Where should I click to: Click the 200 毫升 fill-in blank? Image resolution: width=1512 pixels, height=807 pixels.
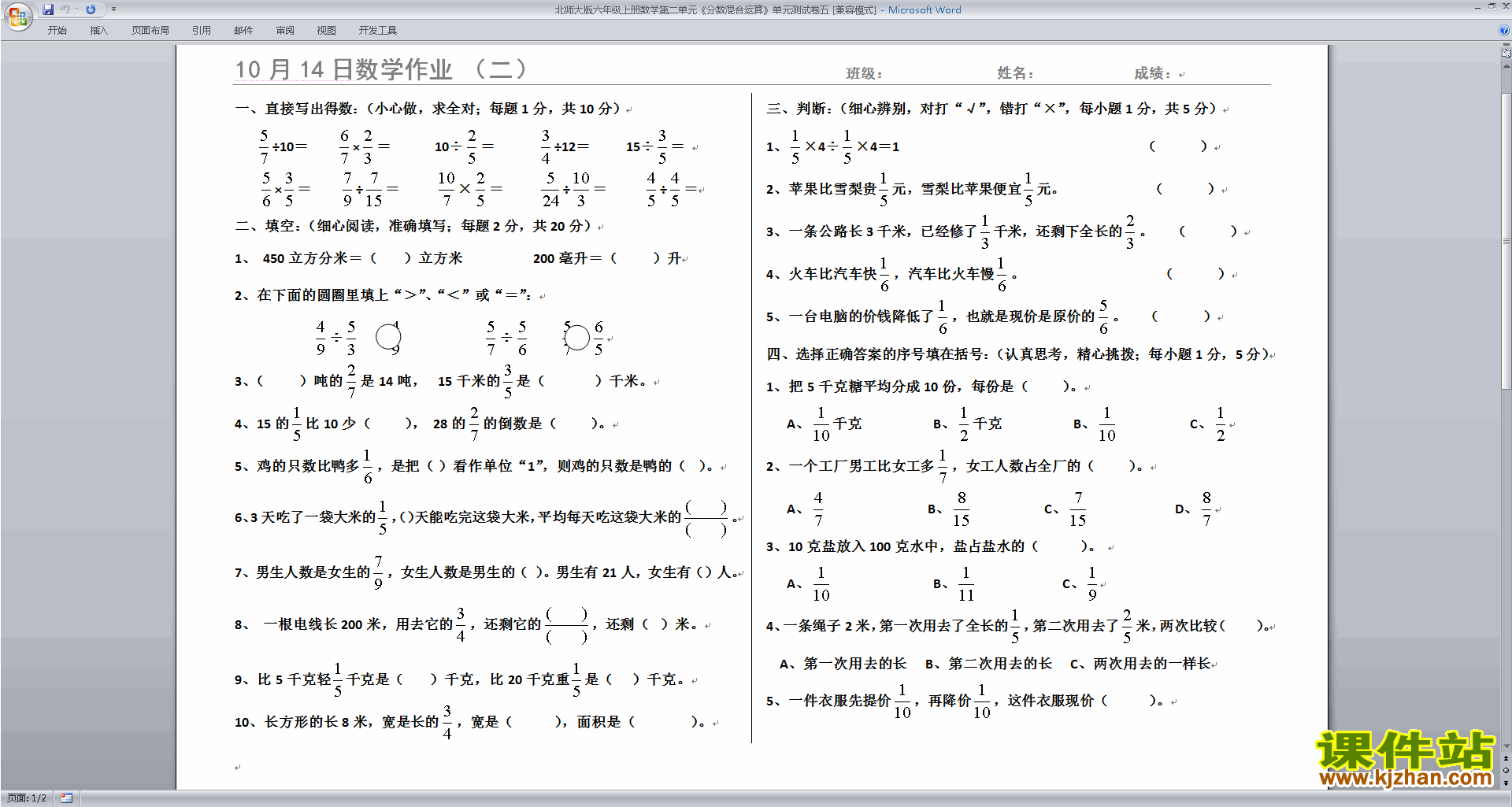[x=606, y=258]
